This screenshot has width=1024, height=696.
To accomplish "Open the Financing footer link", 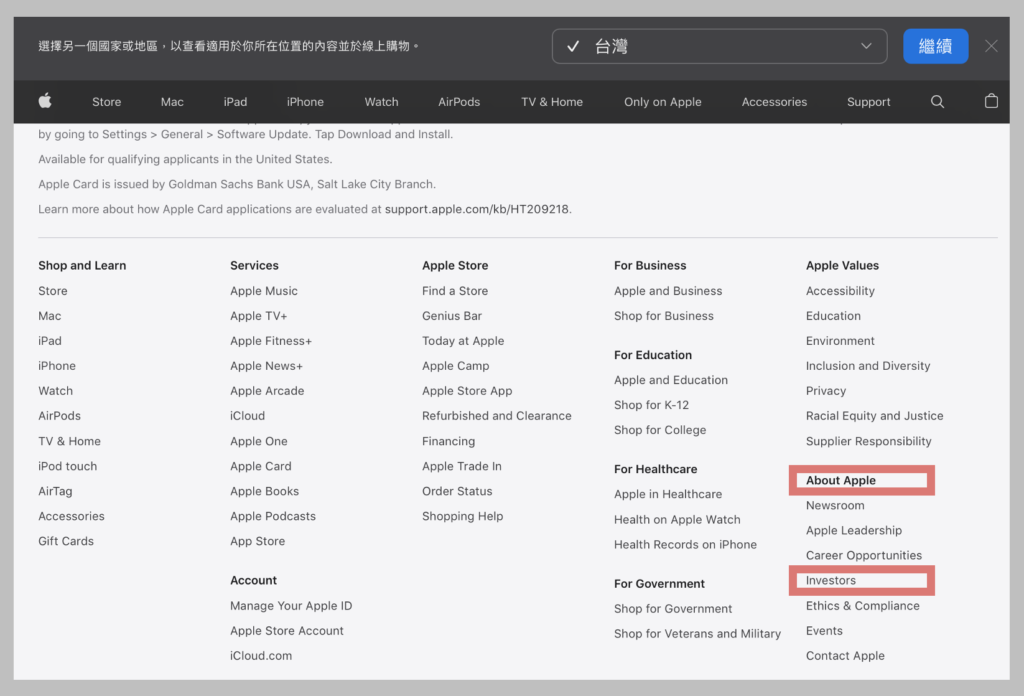I will (449, 441).
